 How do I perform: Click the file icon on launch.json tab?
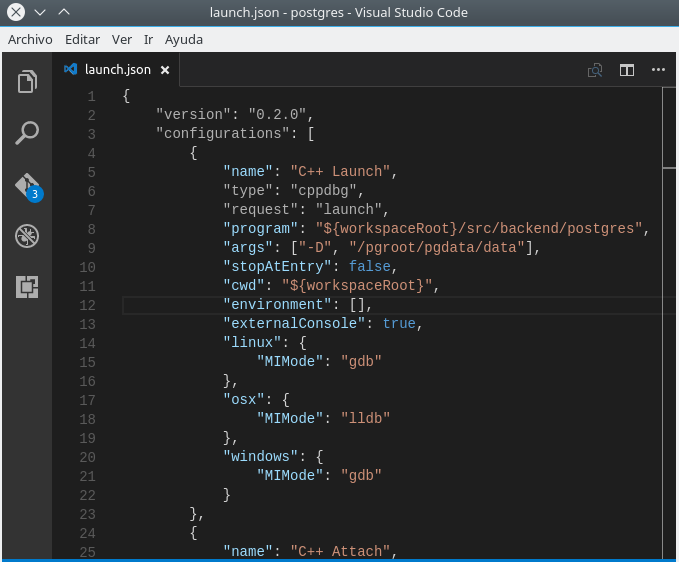[70, 70]
